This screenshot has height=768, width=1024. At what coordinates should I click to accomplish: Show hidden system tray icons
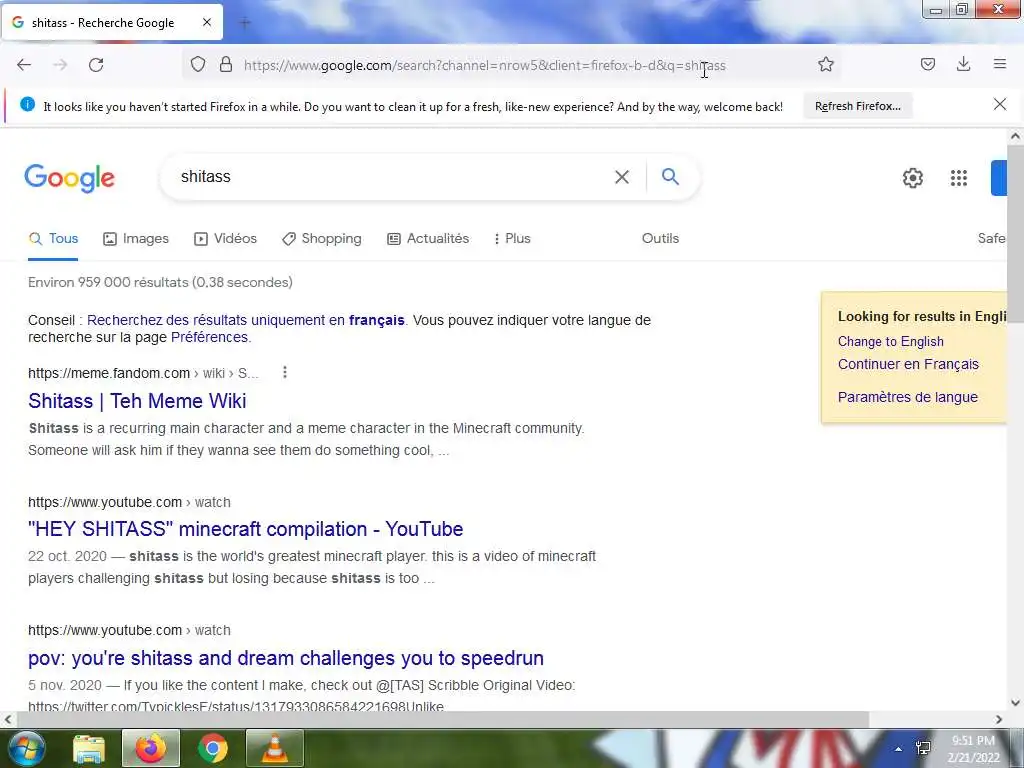[899, 749]
